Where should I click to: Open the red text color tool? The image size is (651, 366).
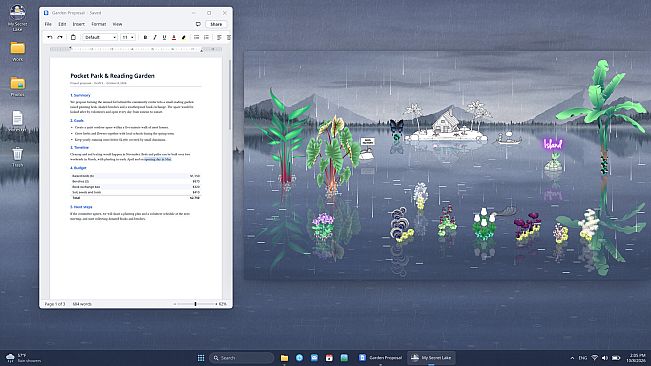tap(174, 37)
